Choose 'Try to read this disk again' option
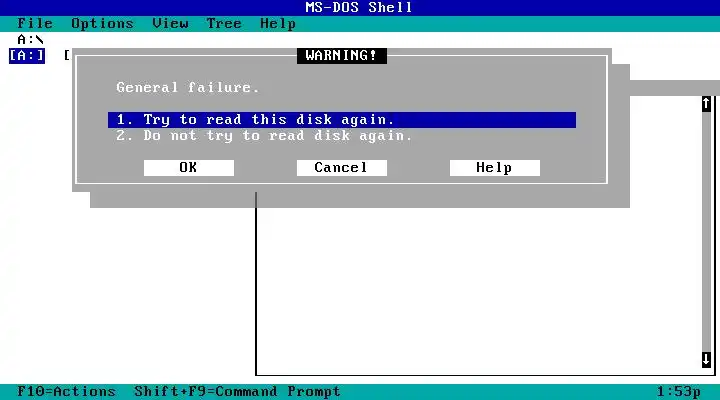This screenshot has height=400, width=720. tap(342, 120)
